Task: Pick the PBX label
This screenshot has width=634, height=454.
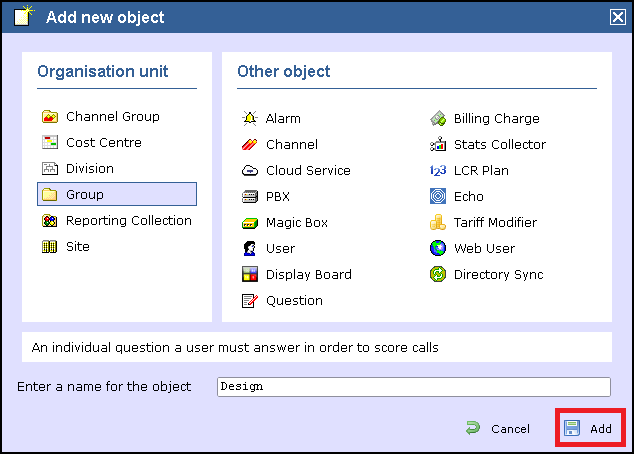Action: click(x=278, y=196)
